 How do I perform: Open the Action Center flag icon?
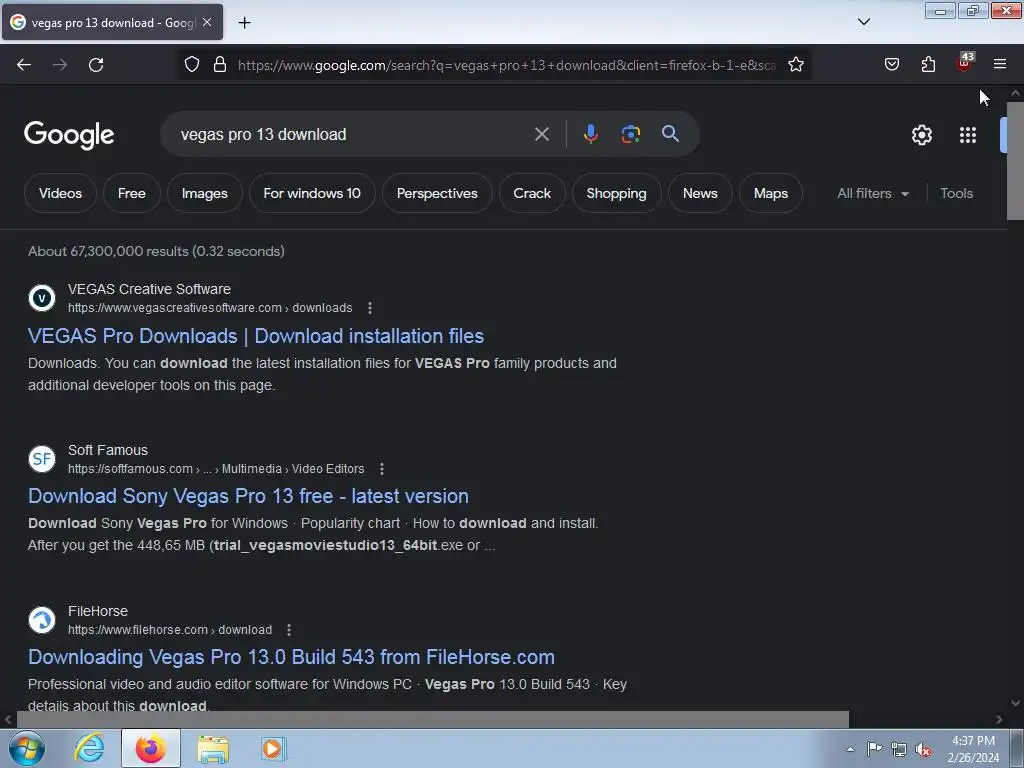(x=874, y=748)
